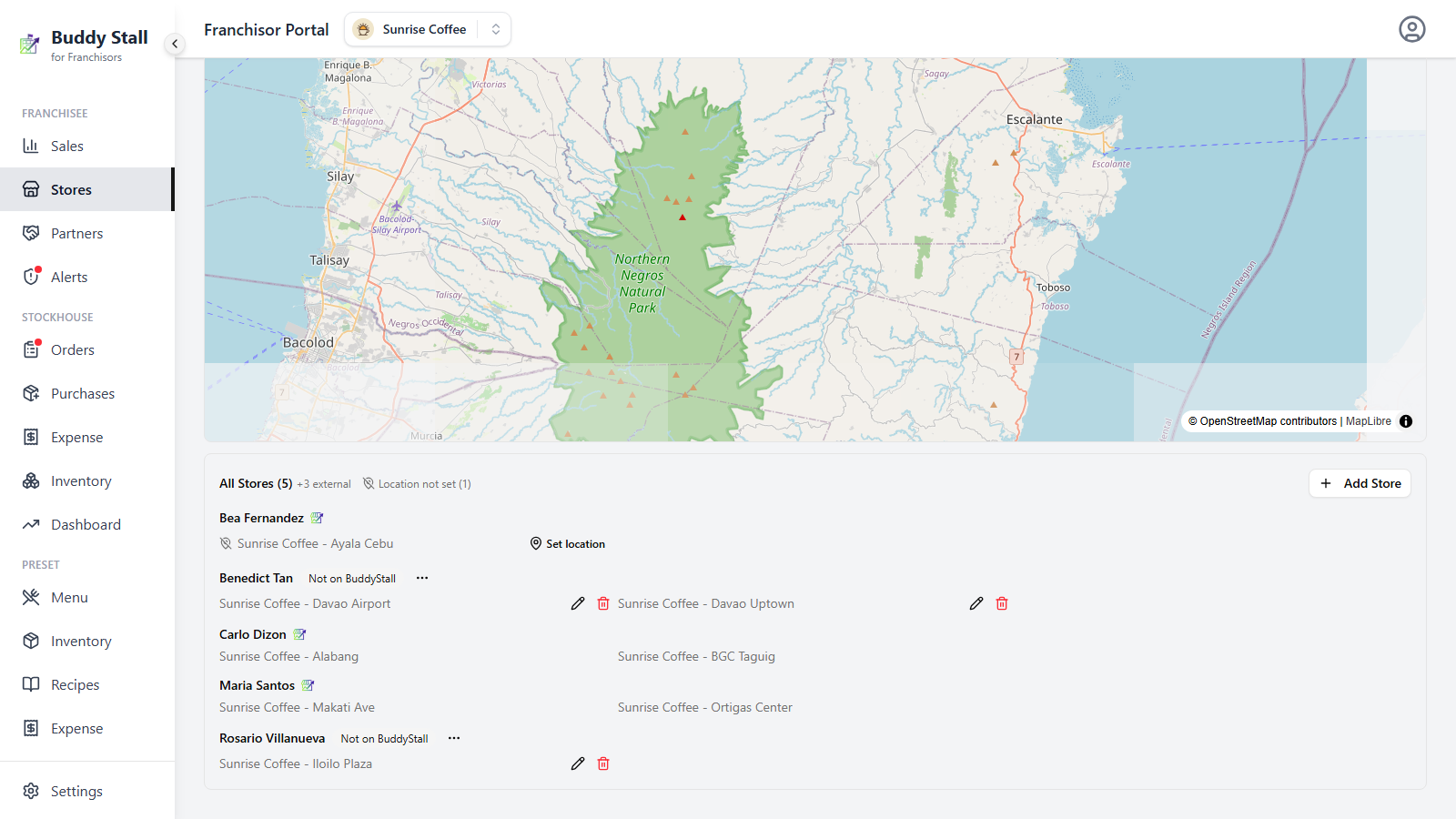Click the All Stores (5) heading

tap(256, 483)
